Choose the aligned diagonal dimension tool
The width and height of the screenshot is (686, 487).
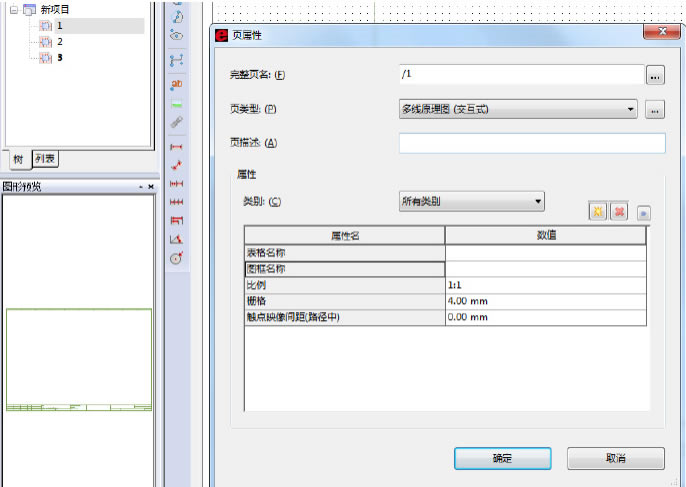click(x=176, y=165)
